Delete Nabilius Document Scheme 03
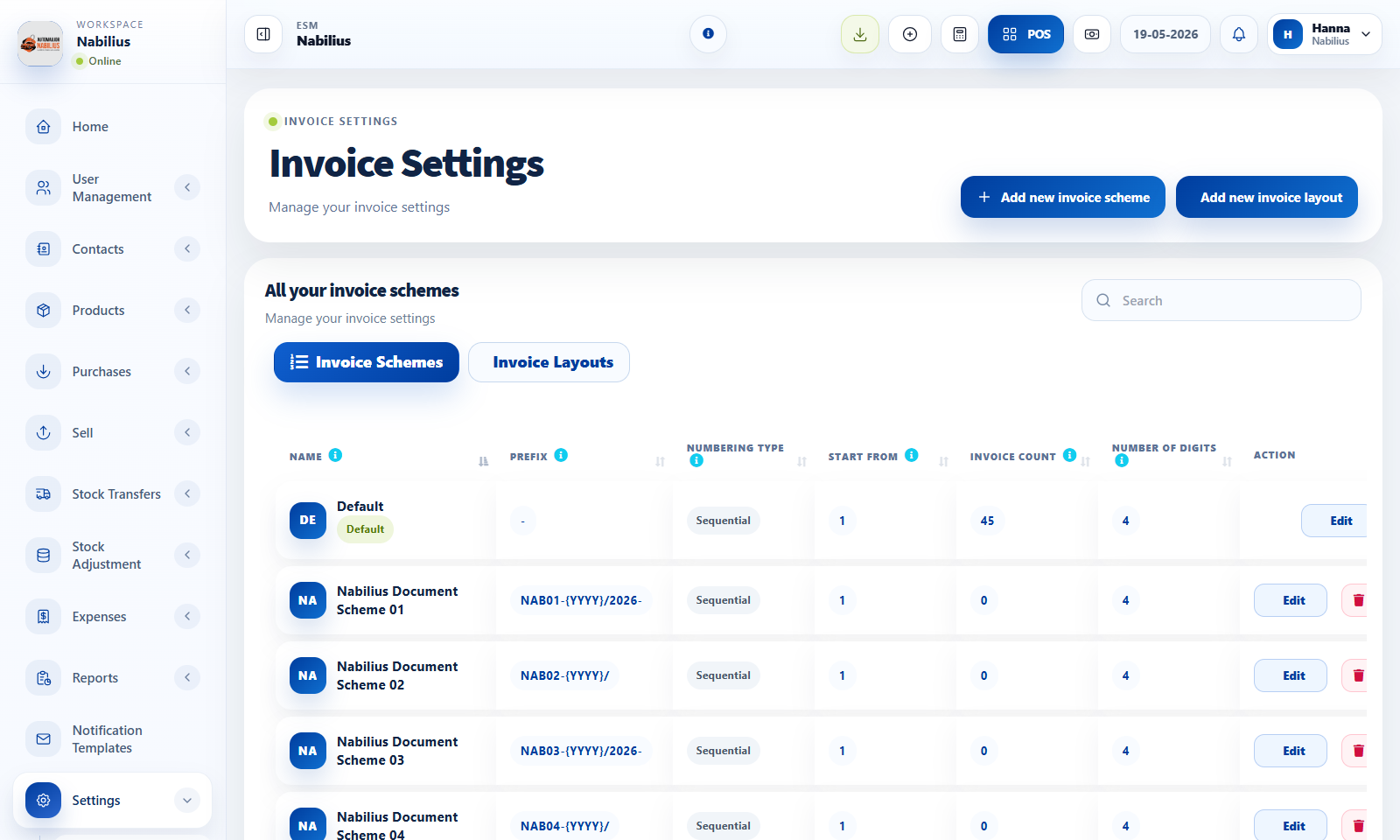 point(1355,751)
